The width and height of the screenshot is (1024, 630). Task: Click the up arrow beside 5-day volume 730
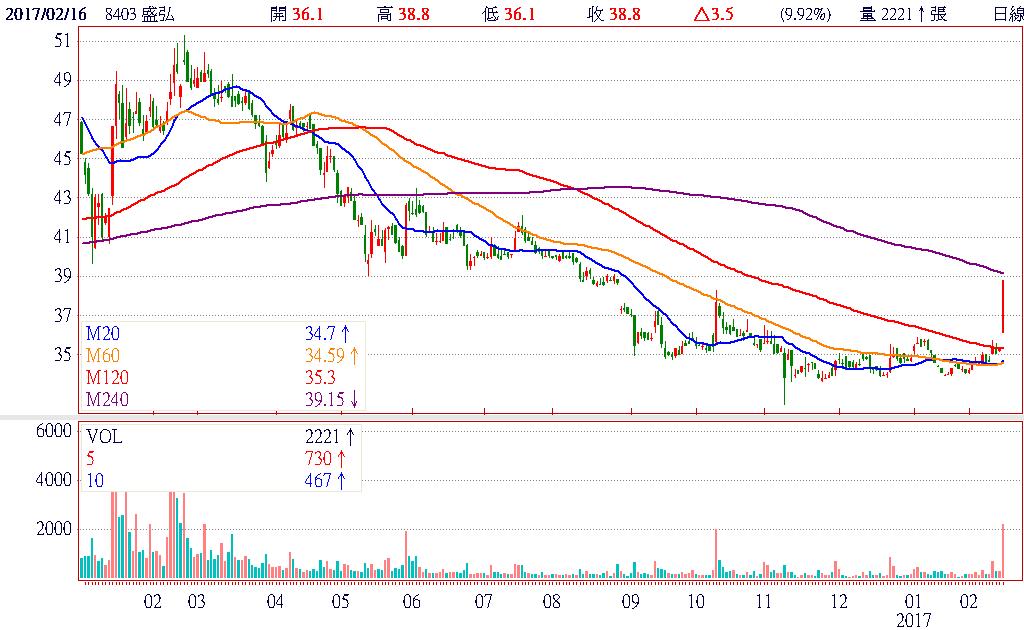(x=342, y=458)
